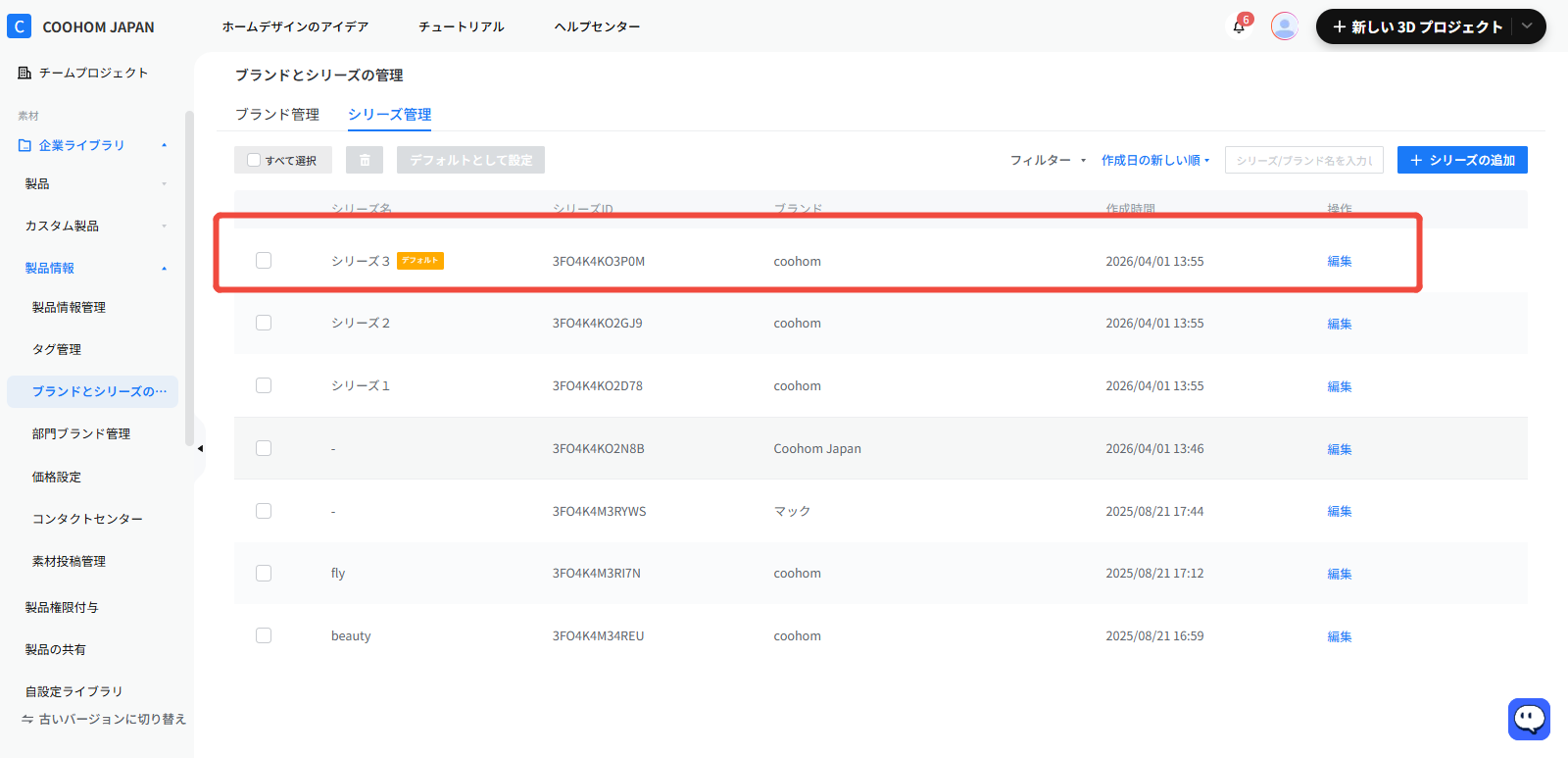
Task: Open タグ管理 in the sidebar
Action: tap(57, 349)
